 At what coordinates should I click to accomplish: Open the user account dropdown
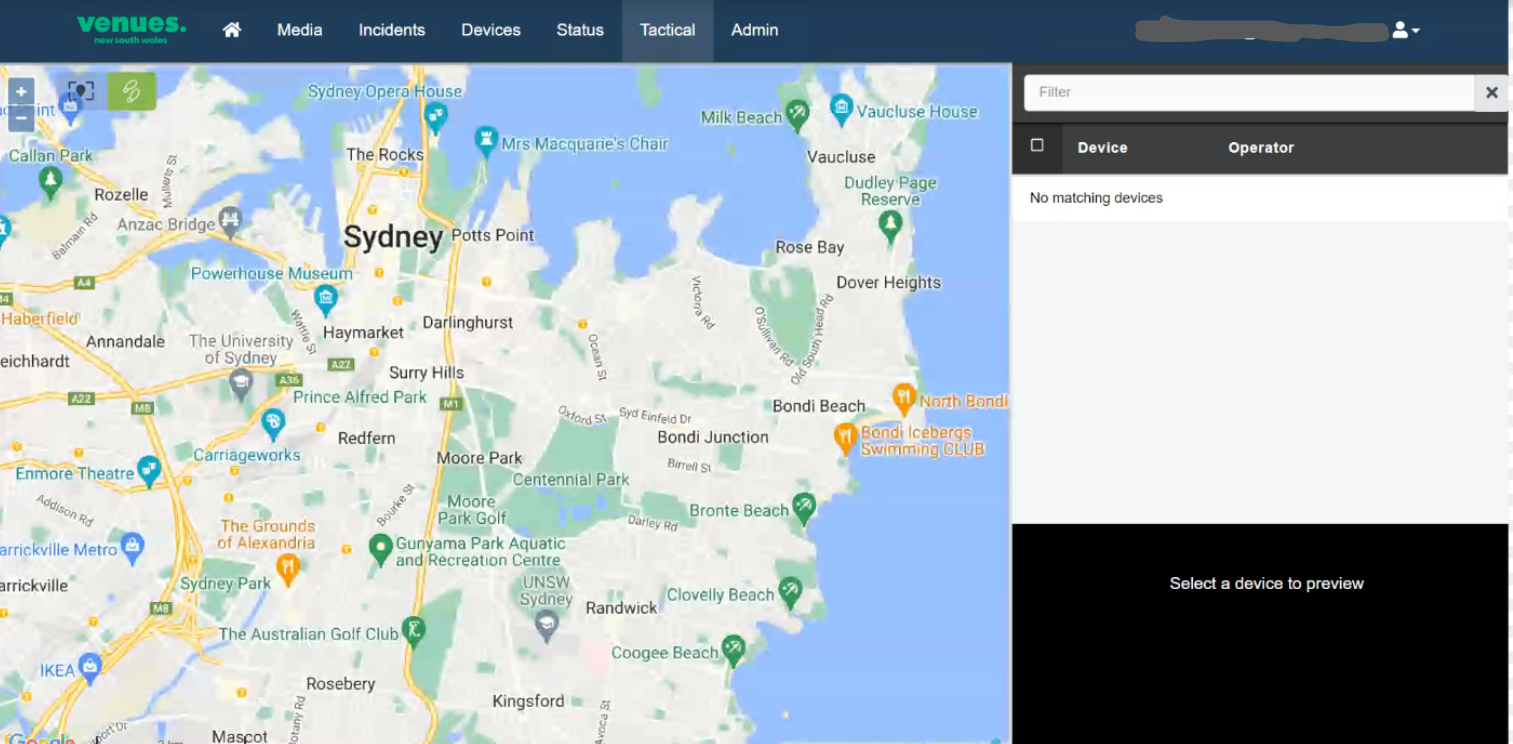click(1406, 31)
